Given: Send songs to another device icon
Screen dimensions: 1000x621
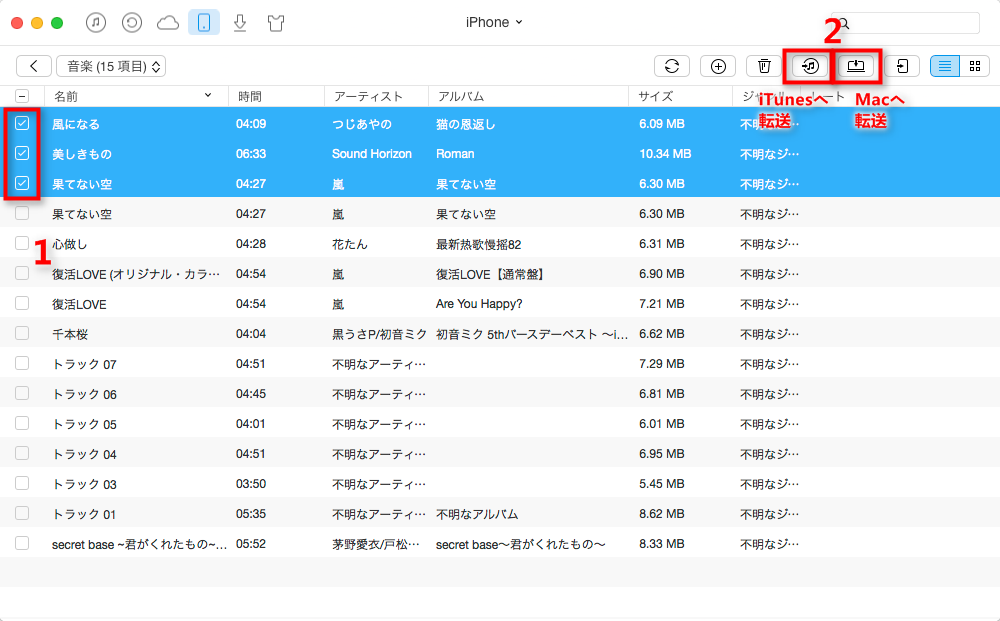Looking at the screenshot, I should coord(902,66).
